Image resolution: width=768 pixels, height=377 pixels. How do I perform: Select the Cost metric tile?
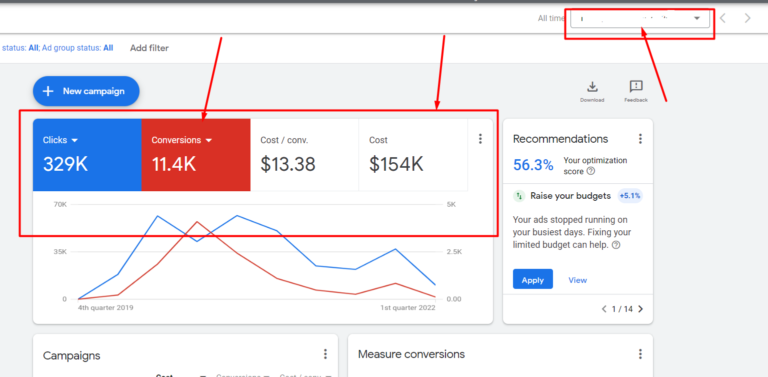[x=413, y=155]
